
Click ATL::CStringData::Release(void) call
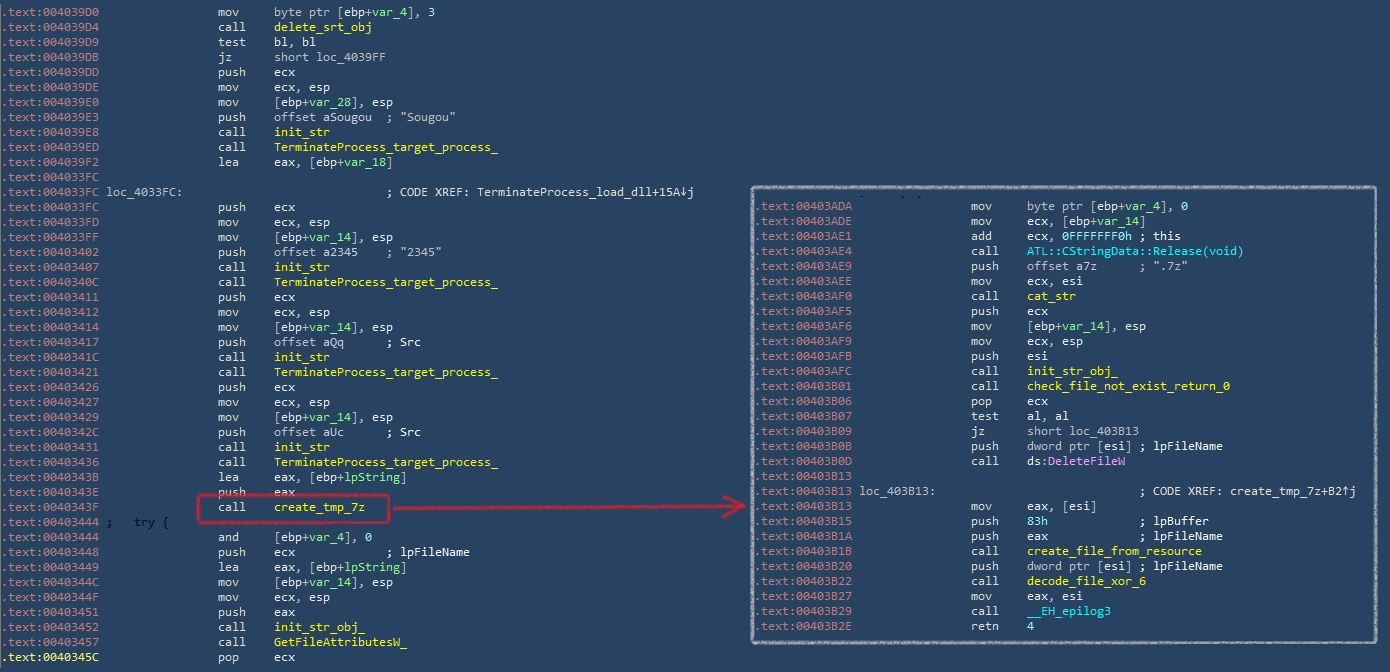1135,251
